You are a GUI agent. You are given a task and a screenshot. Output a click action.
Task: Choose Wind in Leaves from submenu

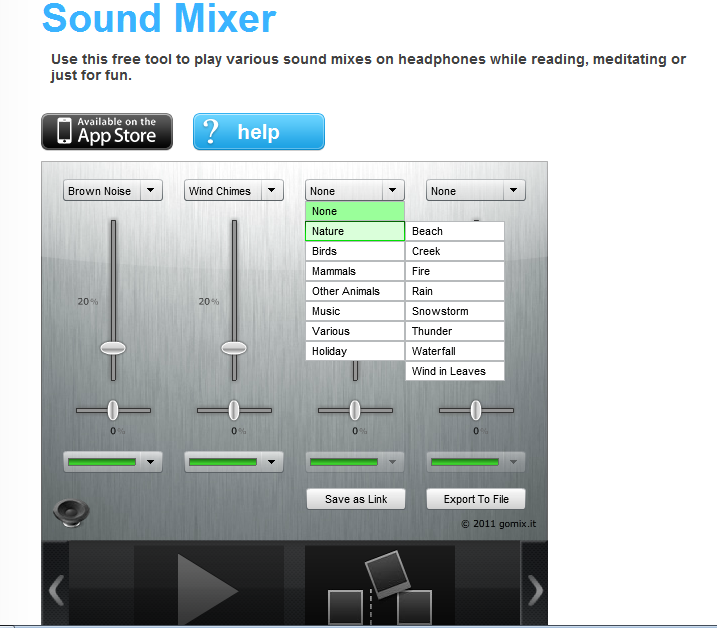[455, 371]
